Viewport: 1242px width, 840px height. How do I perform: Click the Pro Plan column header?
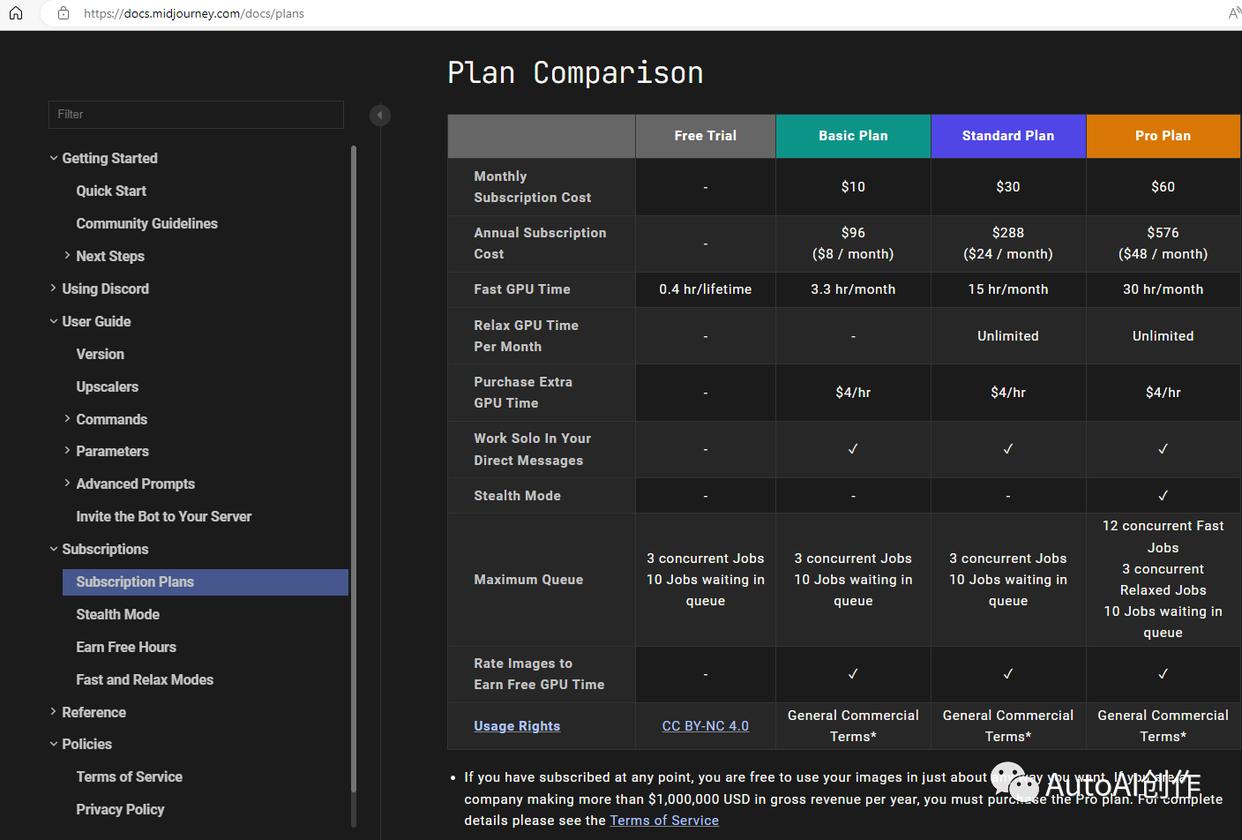[1163, 136]
